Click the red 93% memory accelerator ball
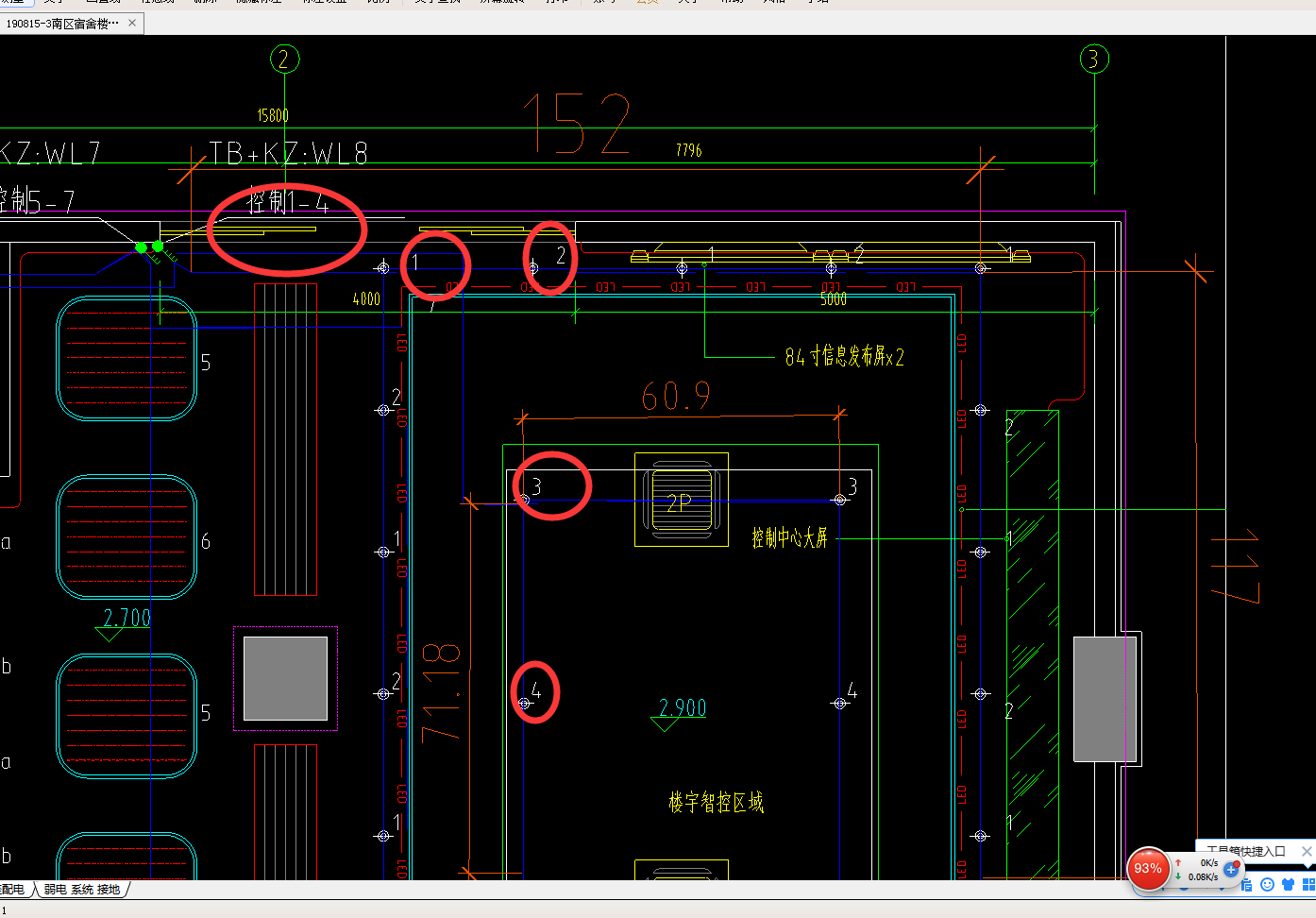This screenshot has height=918, width=1316. click(x=1148, y=869)
